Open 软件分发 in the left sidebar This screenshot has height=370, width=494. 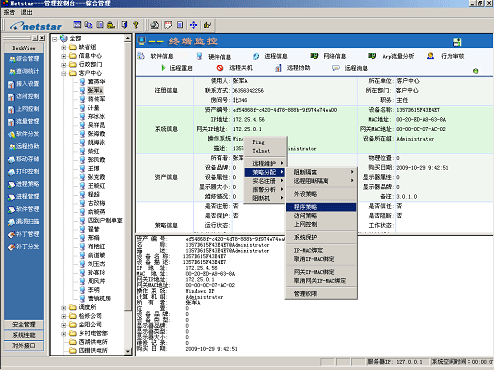click(x=24, y=134)
